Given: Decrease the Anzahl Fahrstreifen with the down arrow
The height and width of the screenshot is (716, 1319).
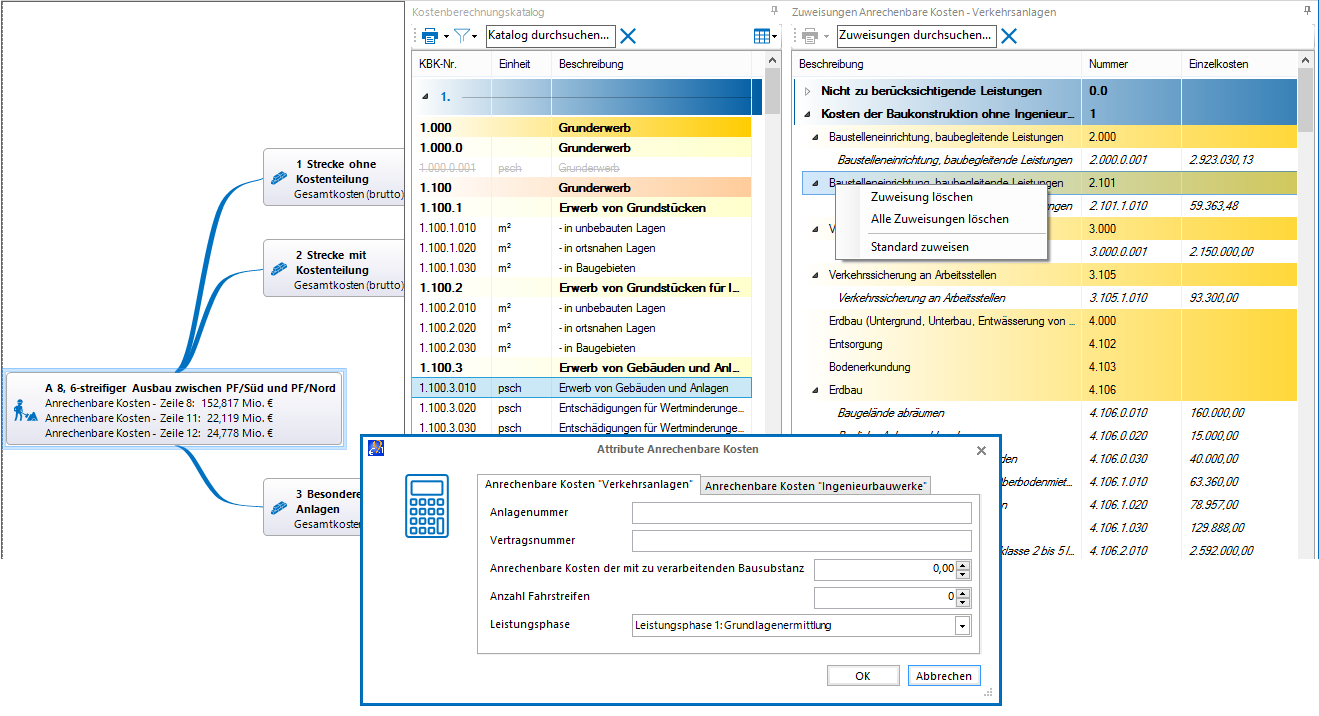Looking at the screenshot, I should click(963, 602).
